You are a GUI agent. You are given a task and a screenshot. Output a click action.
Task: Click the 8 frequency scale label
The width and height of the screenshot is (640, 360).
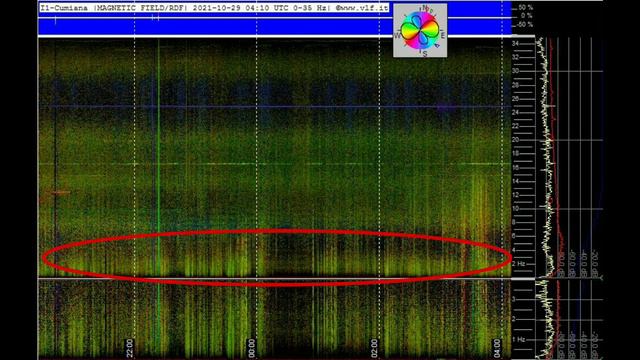[514, 222]
